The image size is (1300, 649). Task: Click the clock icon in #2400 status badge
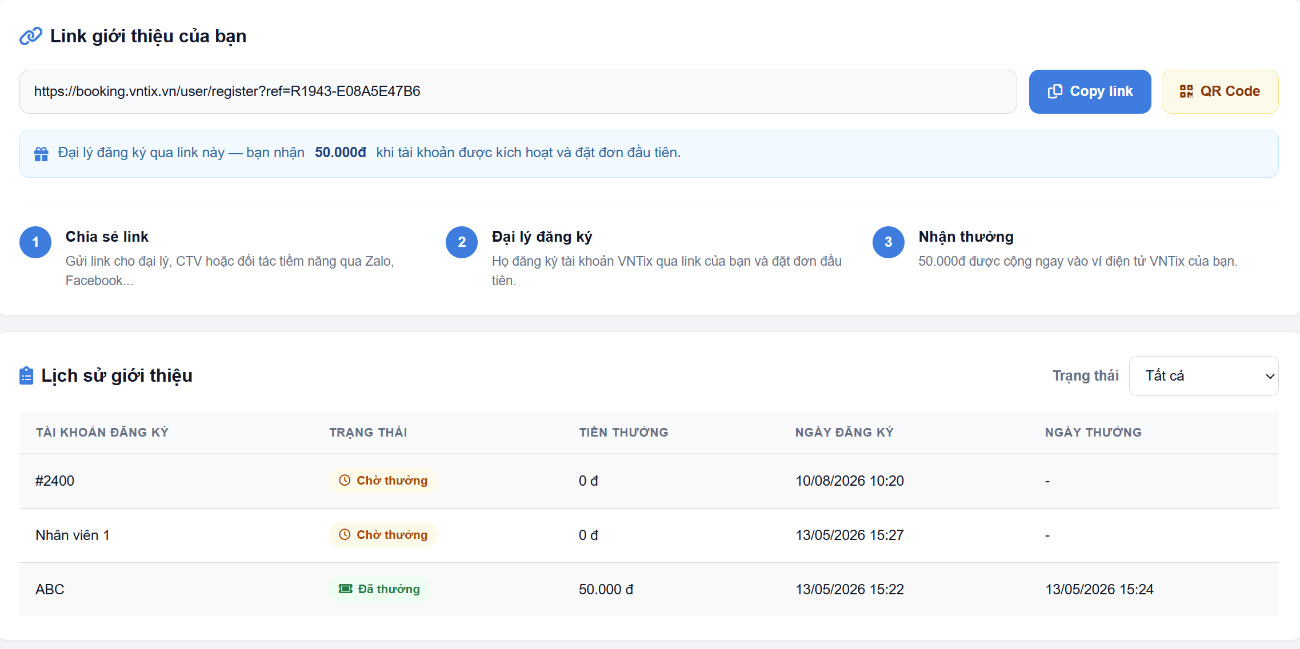(x=345, y=481)
